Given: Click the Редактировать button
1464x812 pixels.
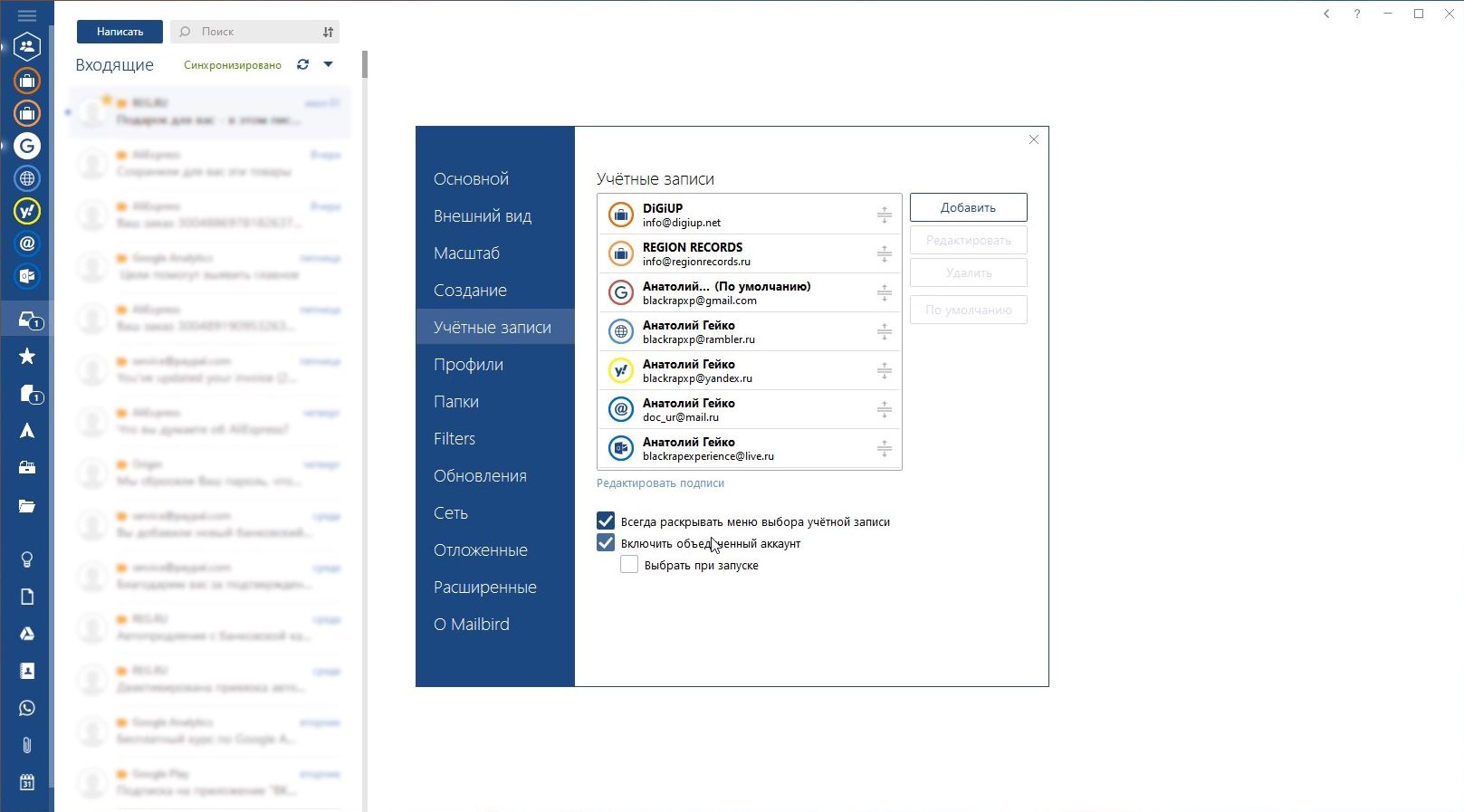Looking at the screenshot, I should 968,240.
